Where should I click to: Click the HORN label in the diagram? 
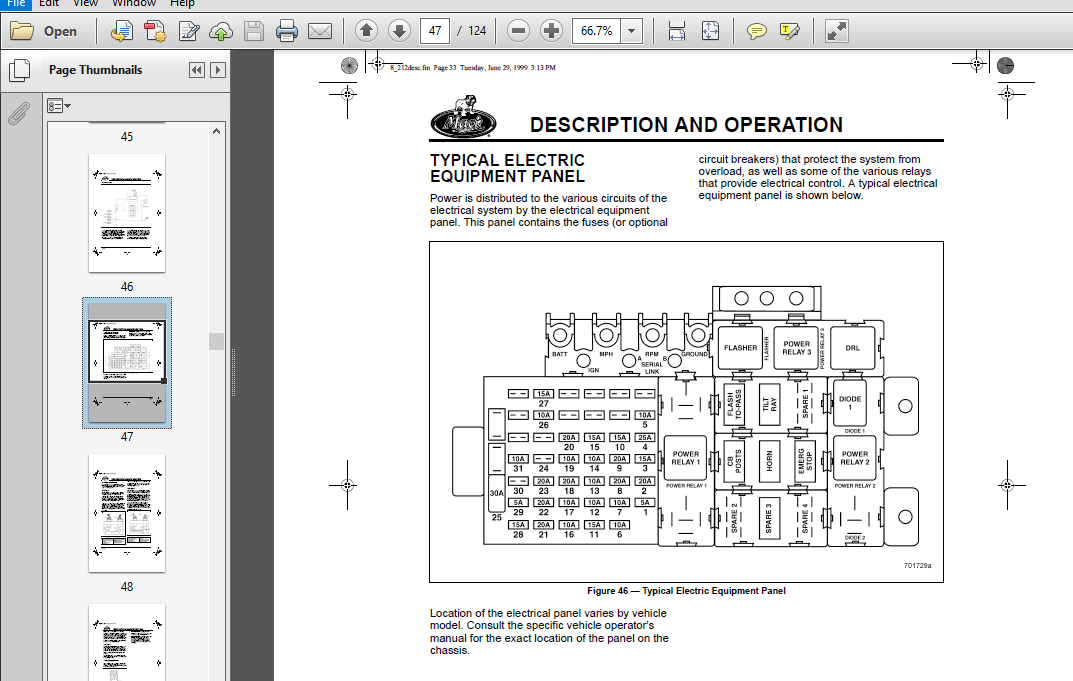coord(769,461)
